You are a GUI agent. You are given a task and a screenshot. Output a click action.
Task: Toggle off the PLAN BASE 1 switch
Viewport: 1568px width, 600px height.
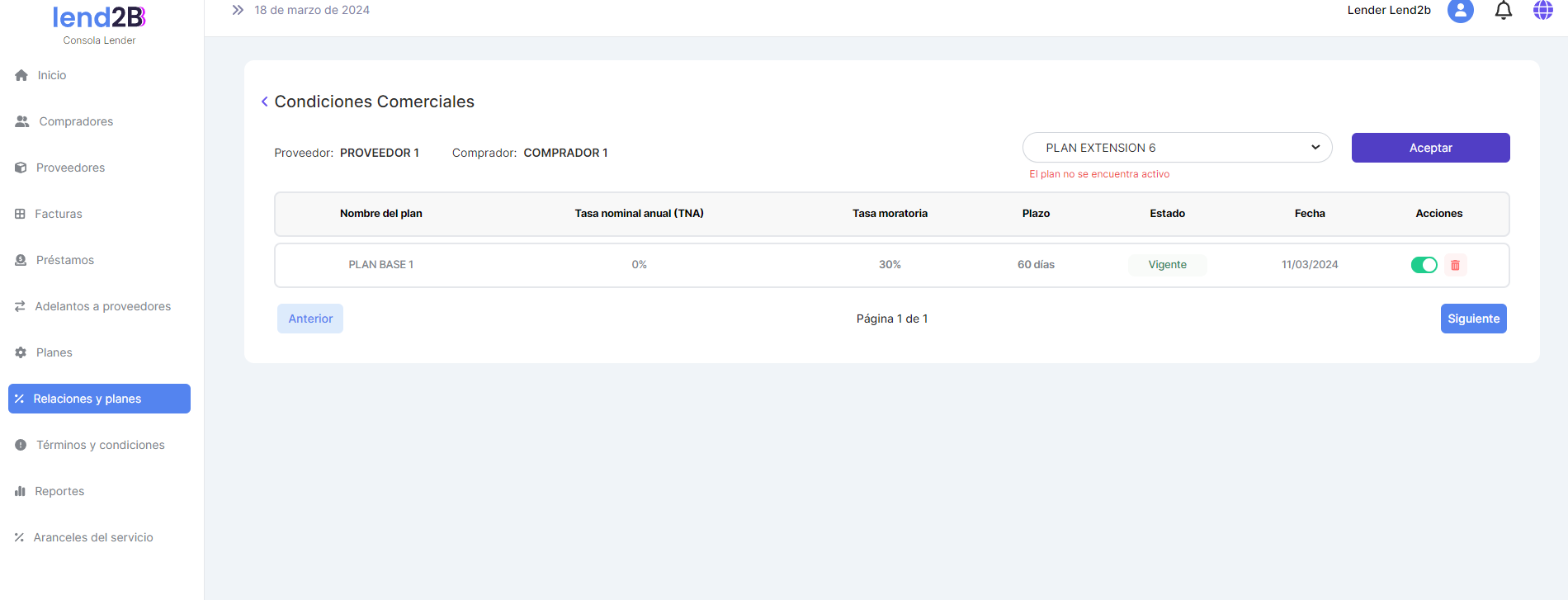coord(1424,265)
